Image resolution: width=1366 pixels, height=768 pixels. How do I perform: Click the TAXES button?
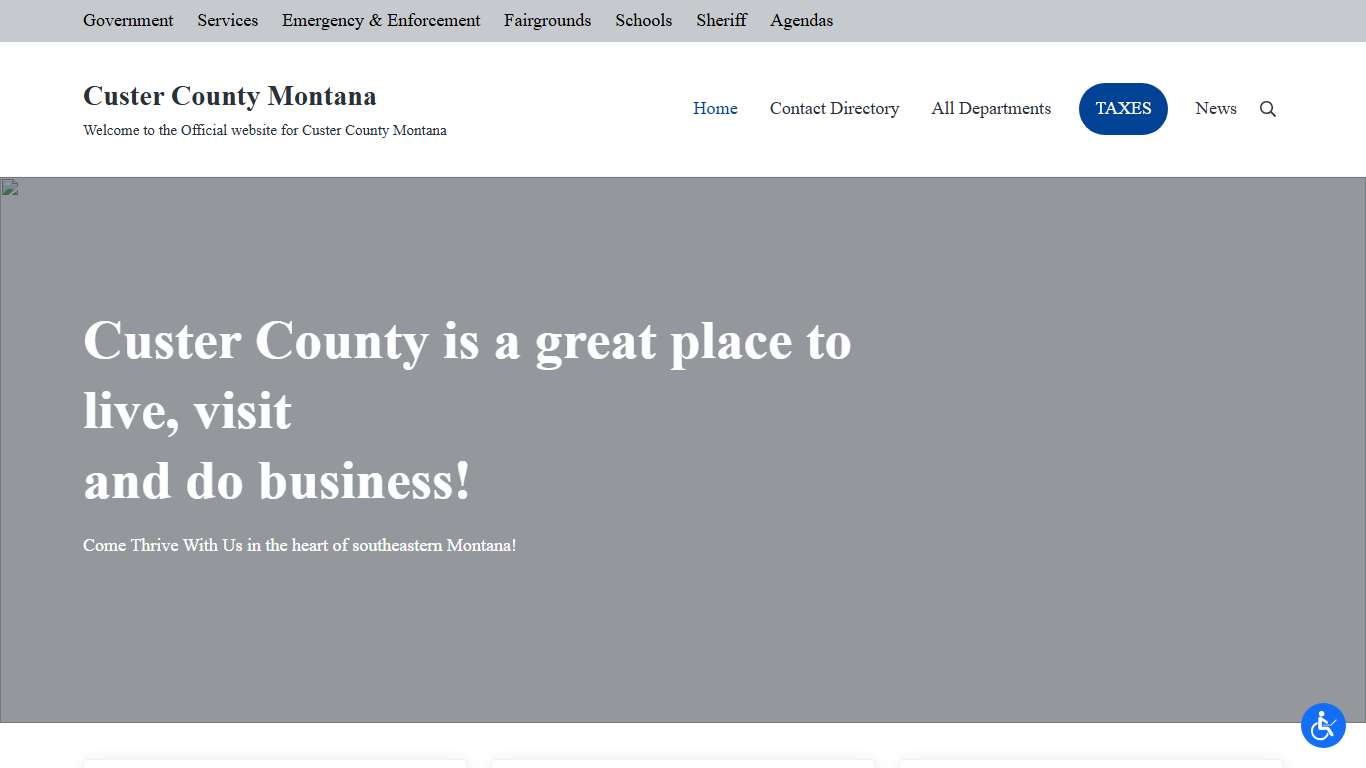pyautogui.click(x=1123, y=108)
